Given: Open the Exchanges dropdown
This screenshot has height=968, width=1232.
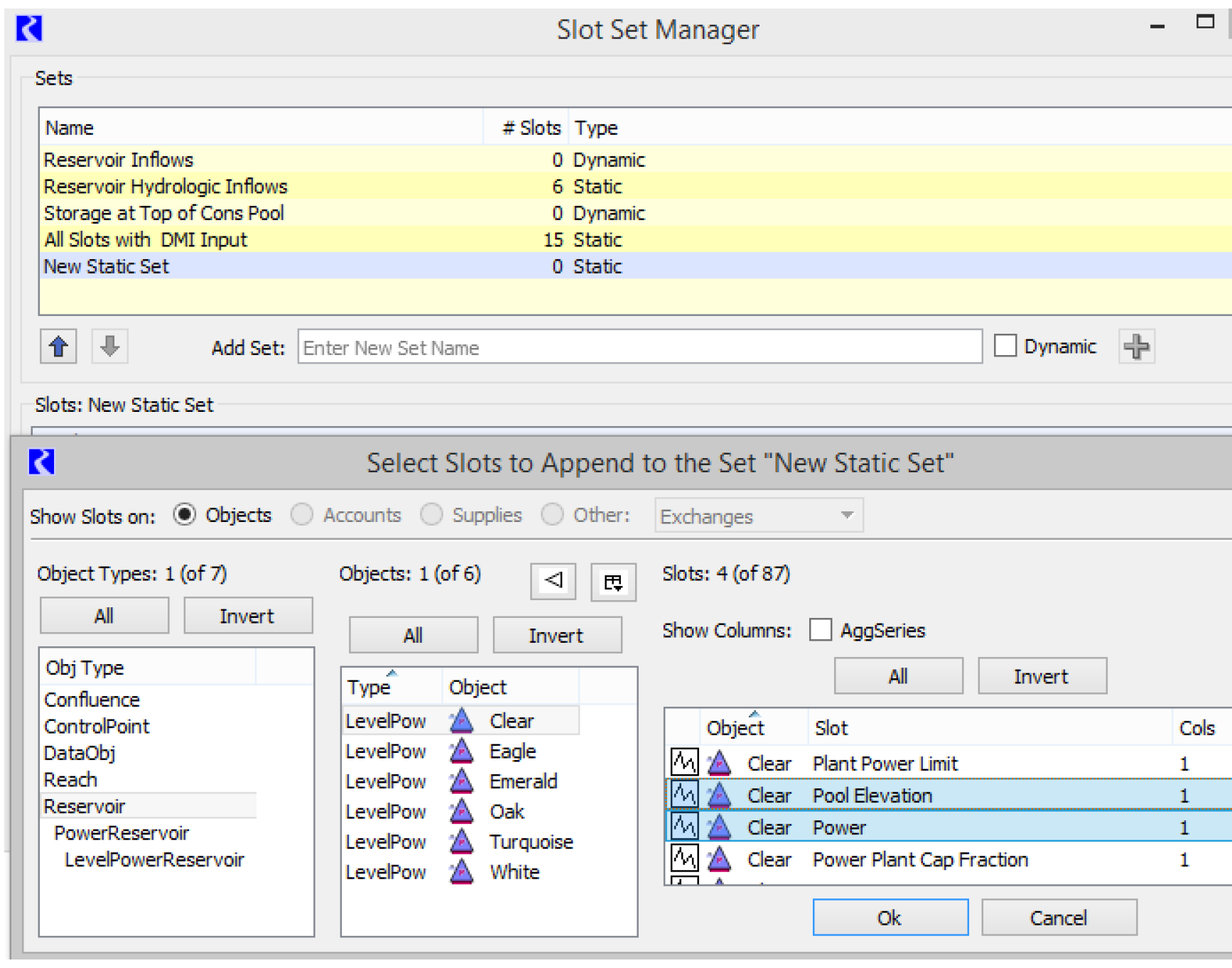Looking at the screenshot, I should click(x=758, y=516).
